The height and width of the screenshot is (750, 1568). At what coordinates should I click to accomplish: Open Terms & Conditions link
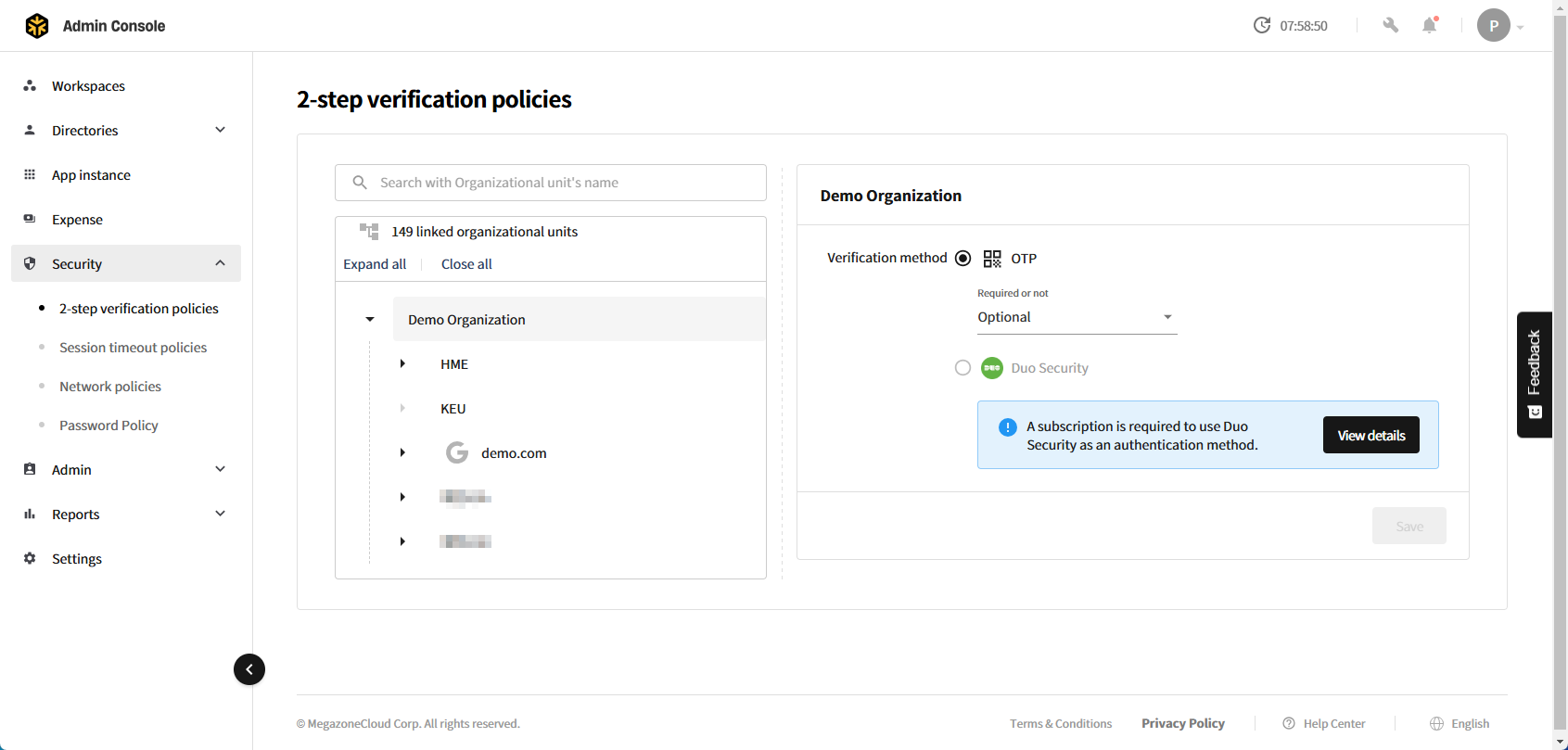pyautogui.click(x=1061, y=723)
